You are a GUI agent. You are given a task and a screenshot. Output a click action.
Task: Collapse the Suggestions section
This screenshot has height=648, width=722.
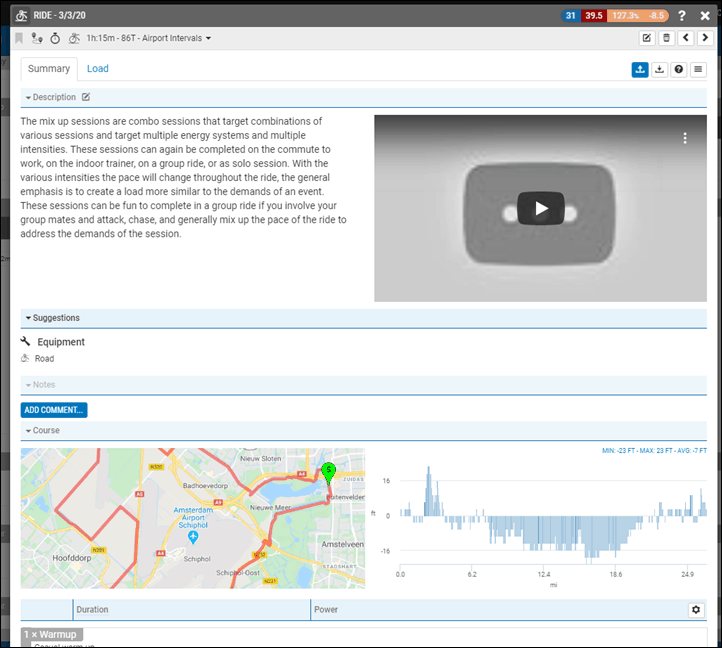[x=52, y=318]
